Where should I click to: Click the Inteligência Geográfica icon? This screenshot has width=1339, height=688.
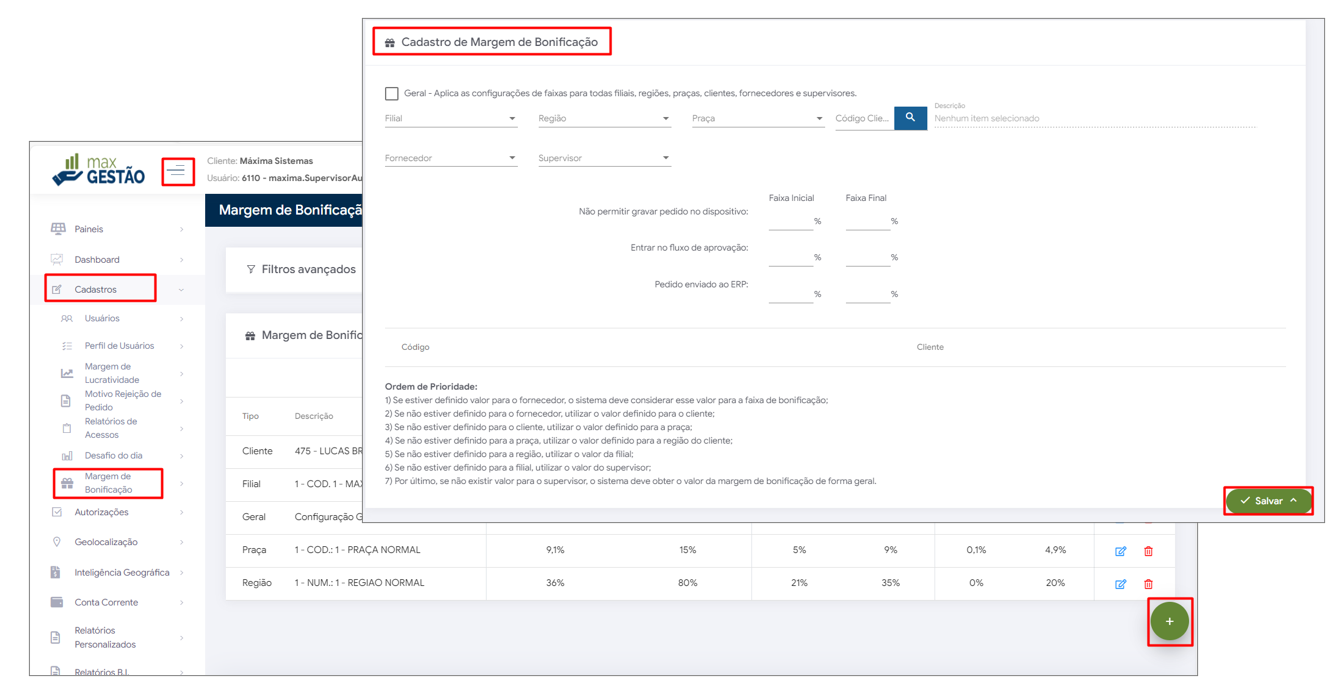(x=55, y=572)
